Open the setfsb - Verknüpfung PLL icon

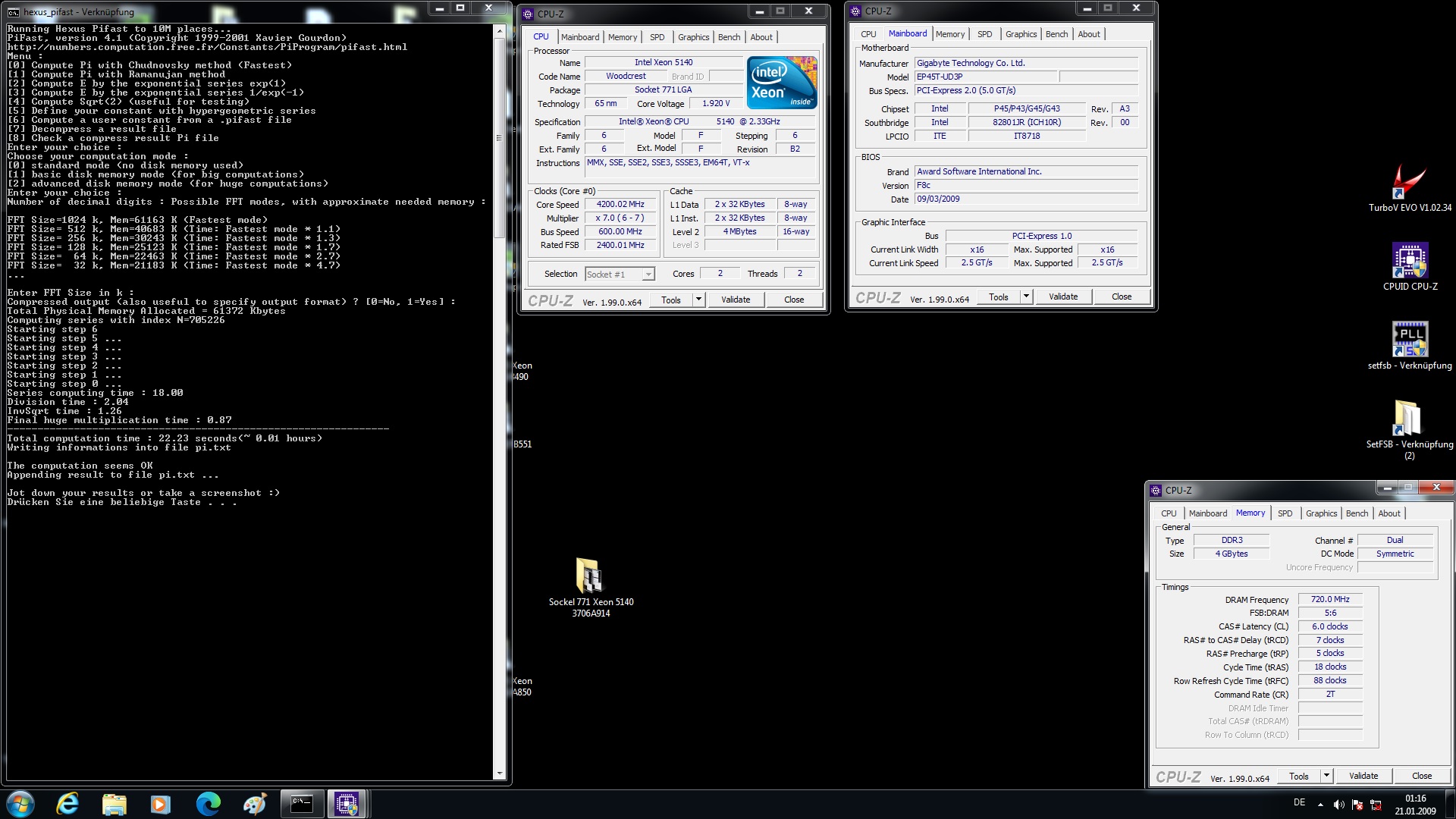1410,346
